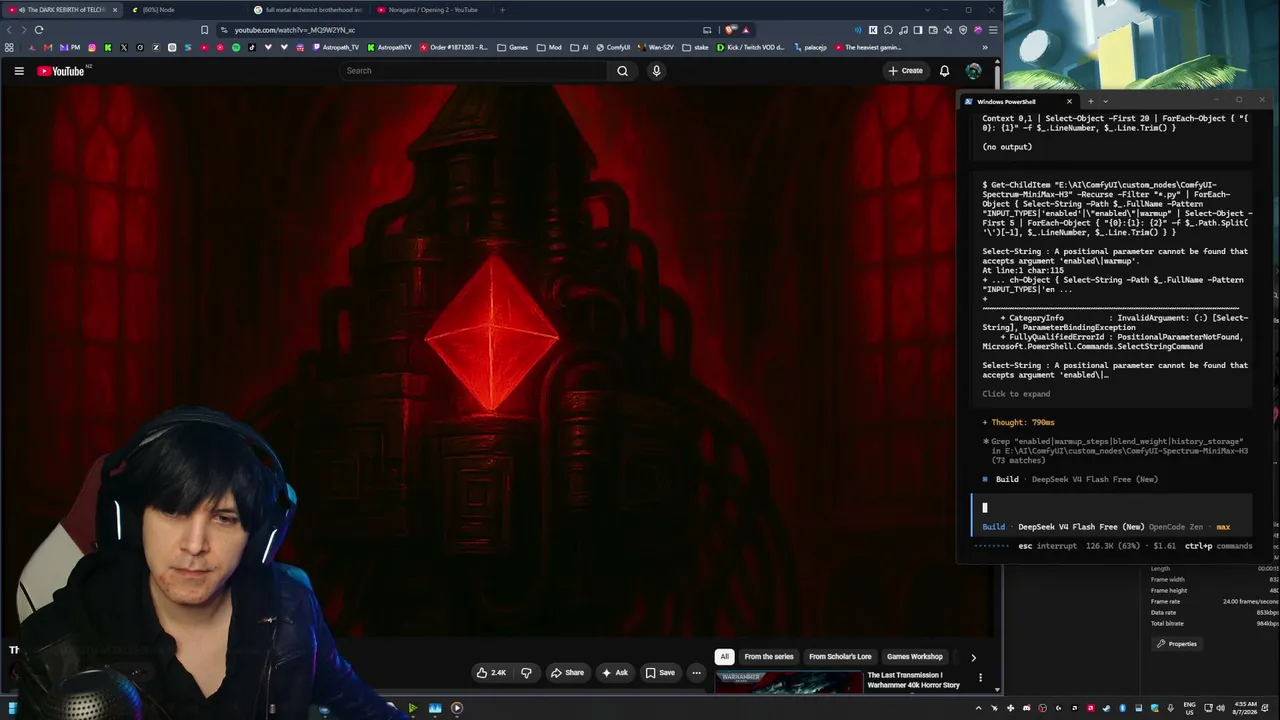Open the Brave Shields icon

pos(731,30)
